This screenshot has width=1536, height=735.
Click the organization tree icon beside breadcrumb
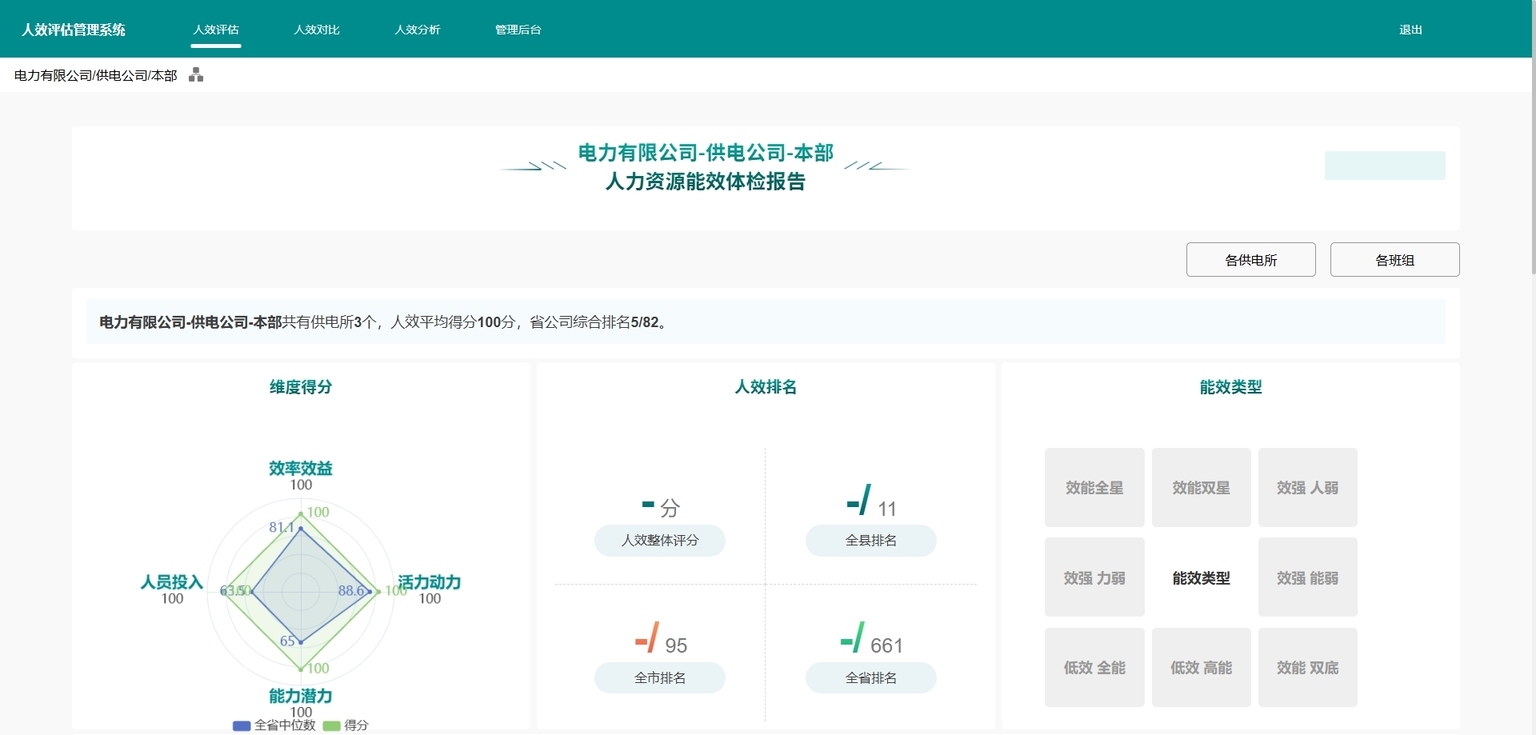[x=196, y=75]
